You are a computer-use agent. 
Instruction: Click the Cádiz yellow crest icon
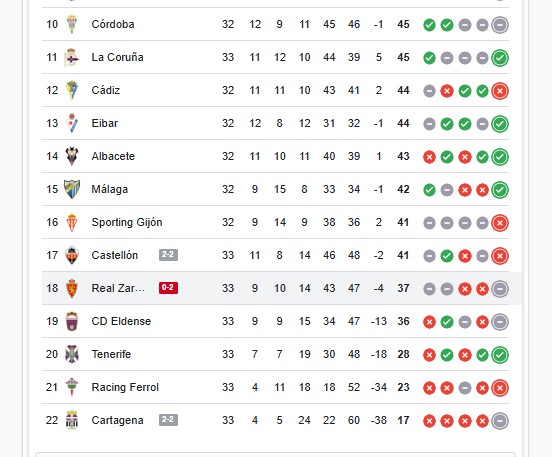(72, 90)
